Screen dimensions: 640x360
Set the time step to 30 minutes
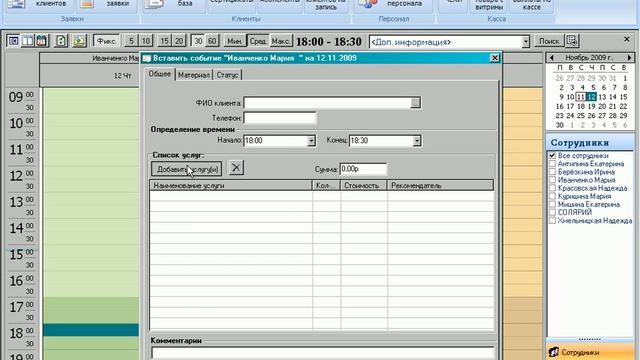198,41
